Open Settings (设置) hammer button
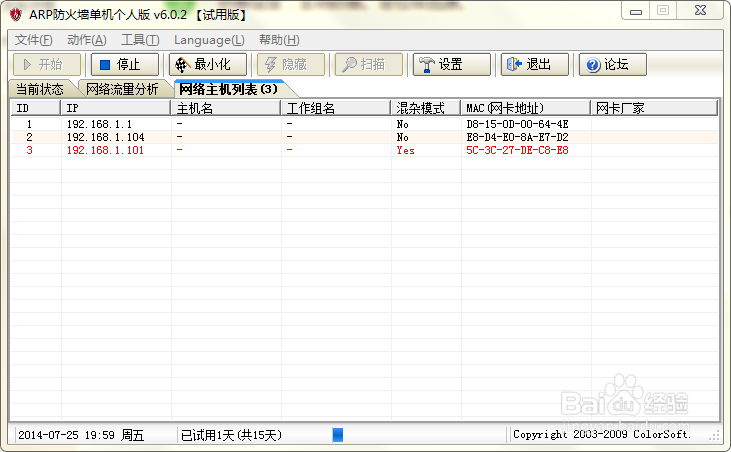 click(452, 64)
